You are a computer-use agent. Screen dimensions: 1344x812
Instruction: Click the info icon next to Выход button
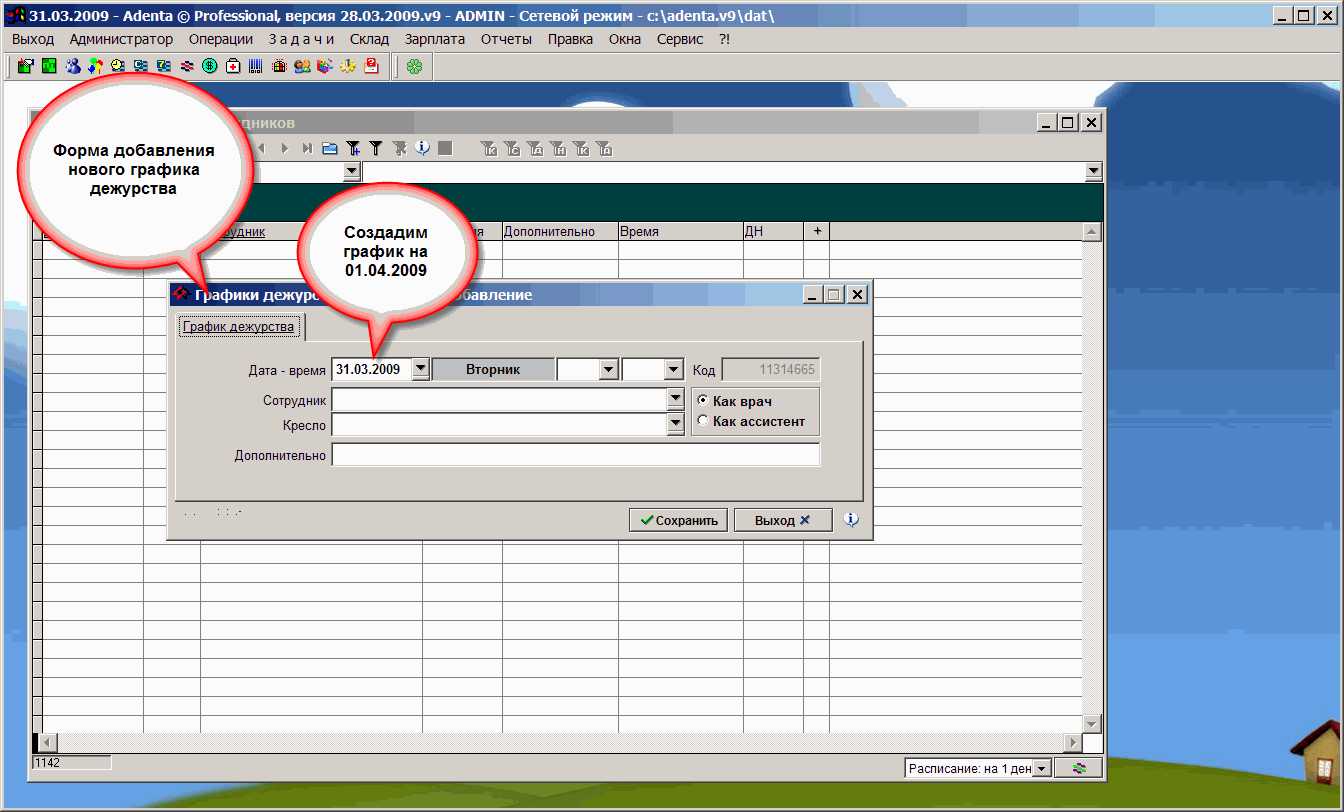[851, 520]
